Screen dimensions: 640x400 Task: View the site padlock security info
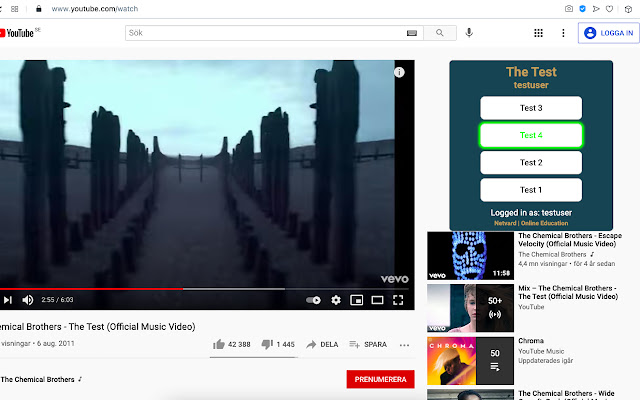[39, 9]
